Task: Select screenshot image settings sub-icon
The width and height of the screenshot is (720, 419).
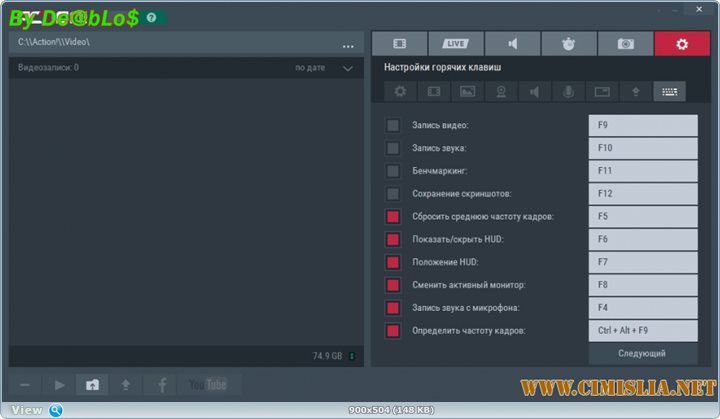Action: click(x=467, y=91)
